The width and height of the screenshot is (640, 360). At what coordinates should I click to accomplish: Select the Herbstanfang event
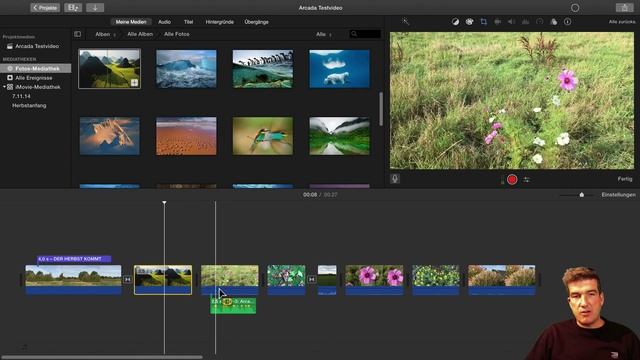pos(29,106)
